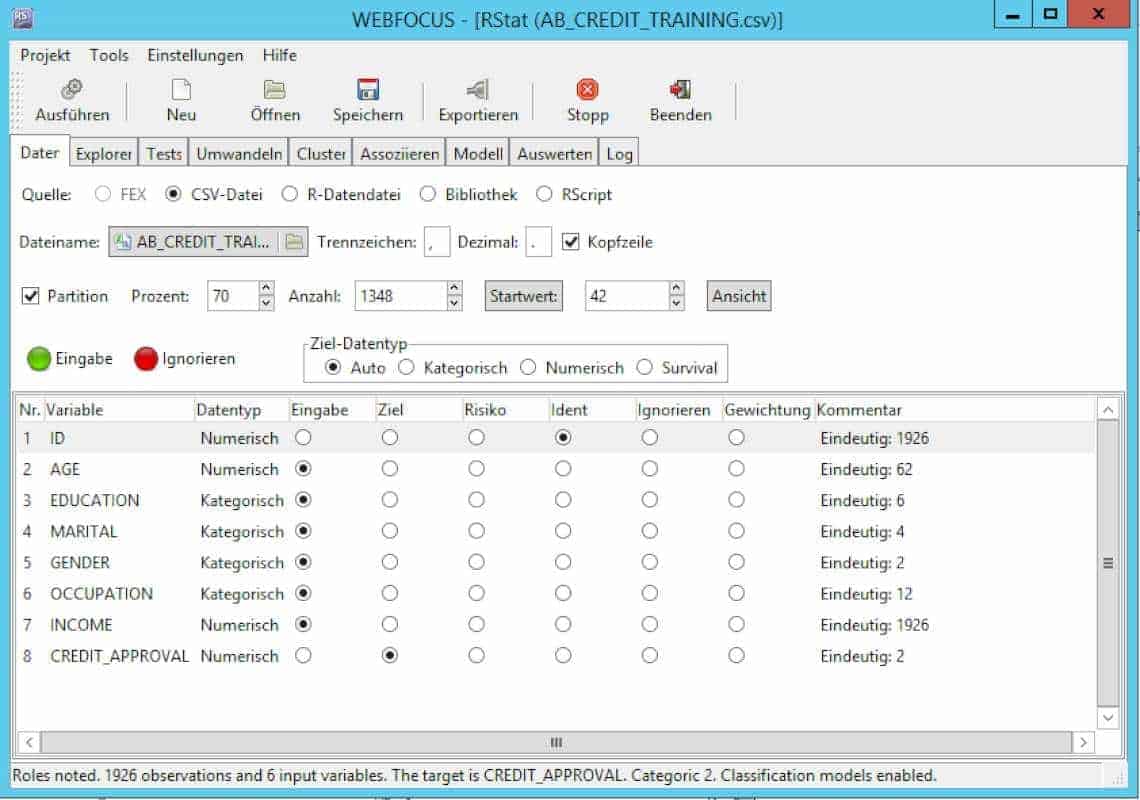1140x800 pixels.
Task: Open a file with the Öffnen icon
Action: (274, 89)
